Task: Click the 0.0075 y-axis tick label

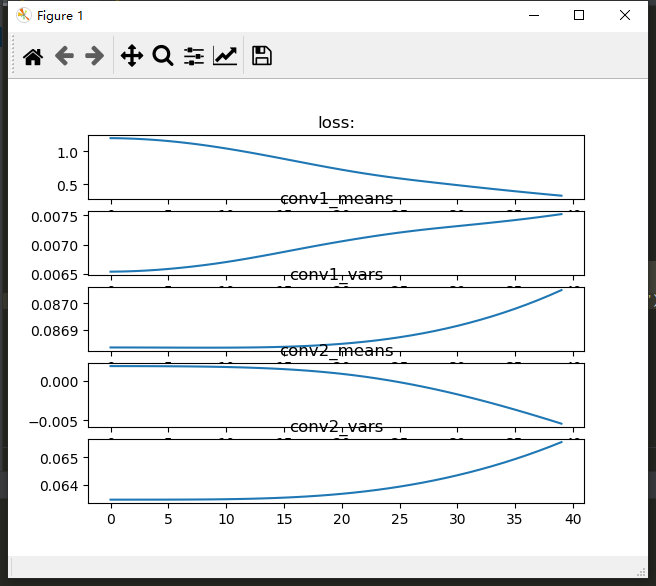Action: point(55,217)
